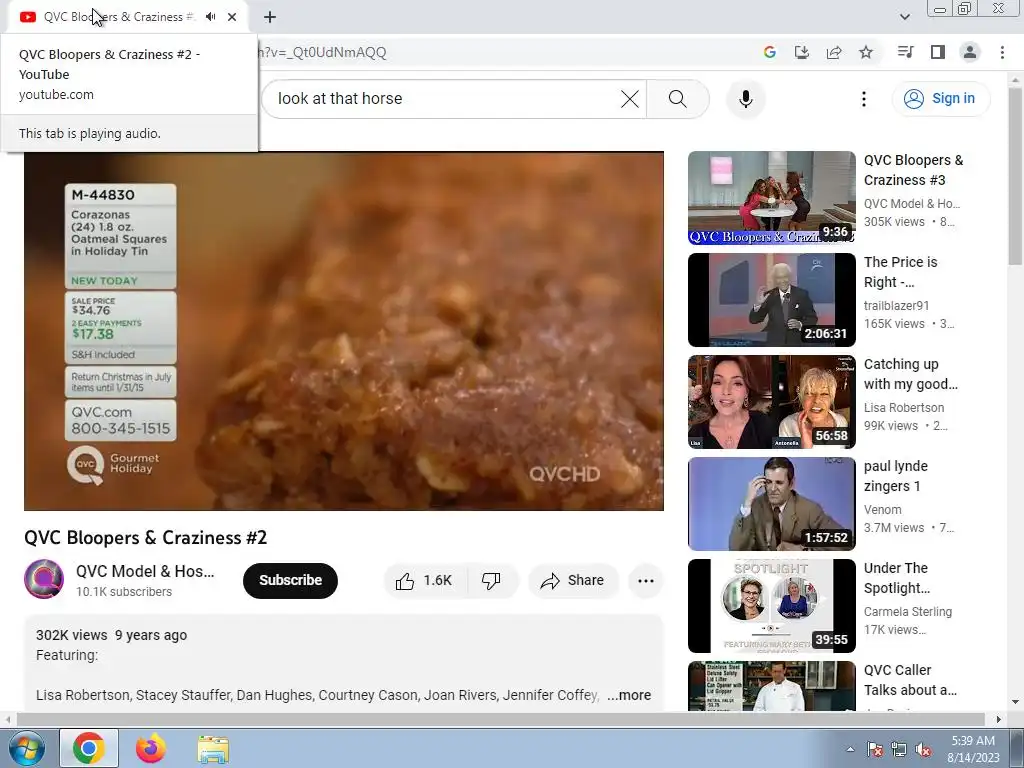This screenshot has width=1024, height=768.
Task: Click the 302K views 9 years ago text
Action: [x=112, y=635]
